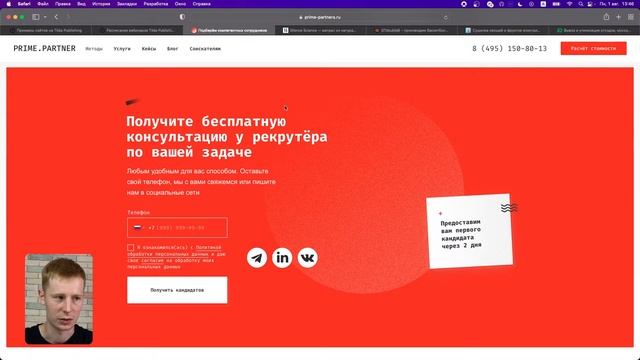Click the Safari sidebar toggle icon
This screenshot has width=640, height=360.
click(36, 17)
